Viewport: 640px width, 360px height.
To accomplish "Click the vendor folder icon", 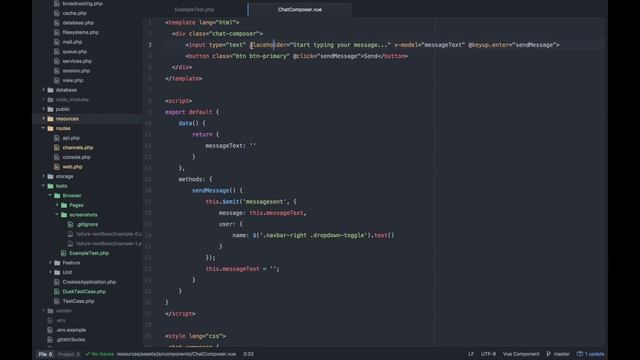I will coord(51,311).
